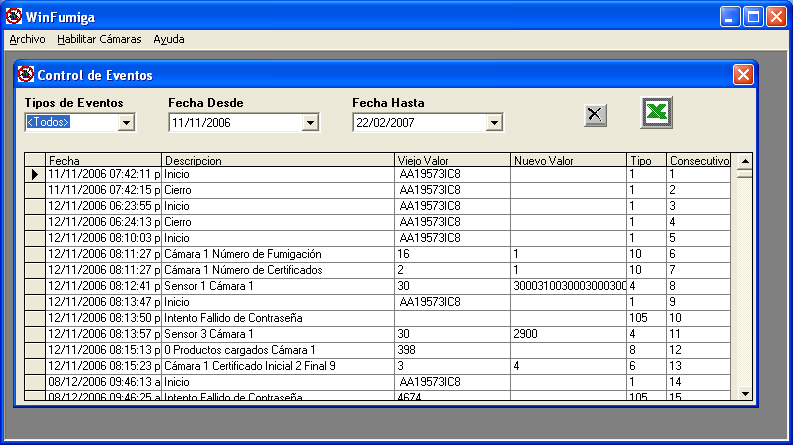Click the Nuevo Valor column header
The width and height of the screenshot is (793, 445).
[568, 160]
